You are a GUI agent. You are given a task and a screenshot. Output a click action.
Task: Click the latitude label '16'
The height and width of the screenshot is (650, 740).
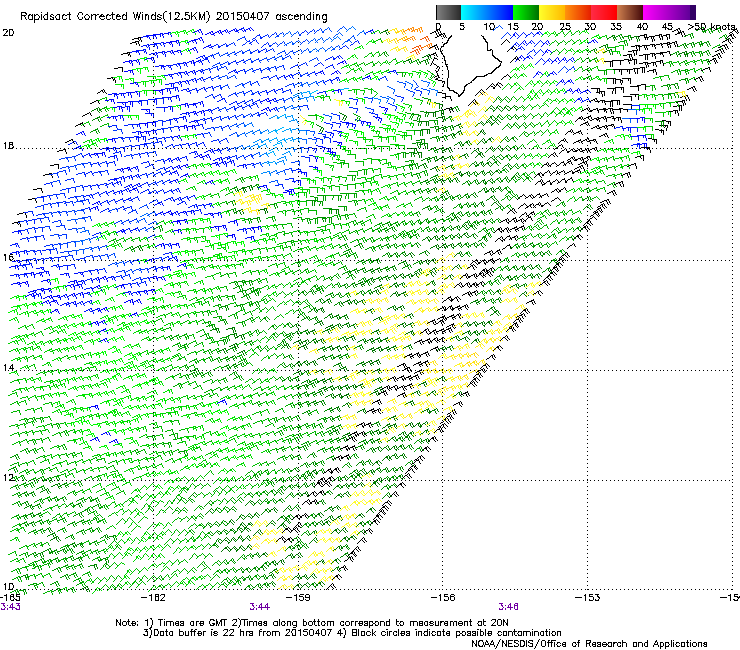point(8,257)
